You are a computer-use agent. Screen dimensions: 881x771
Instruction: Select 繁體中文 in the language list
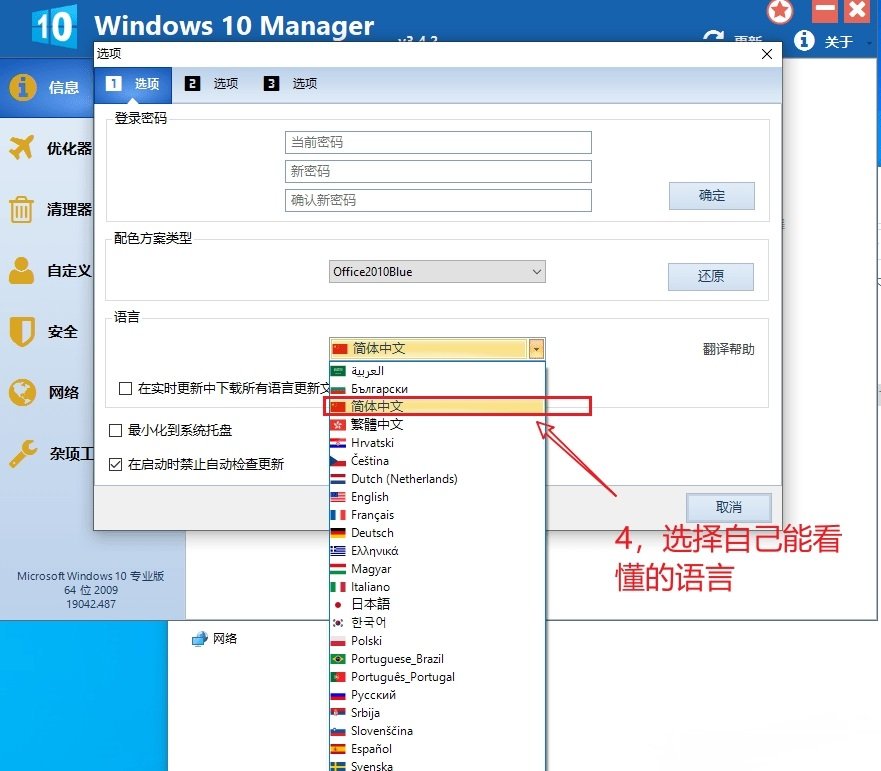437,424
